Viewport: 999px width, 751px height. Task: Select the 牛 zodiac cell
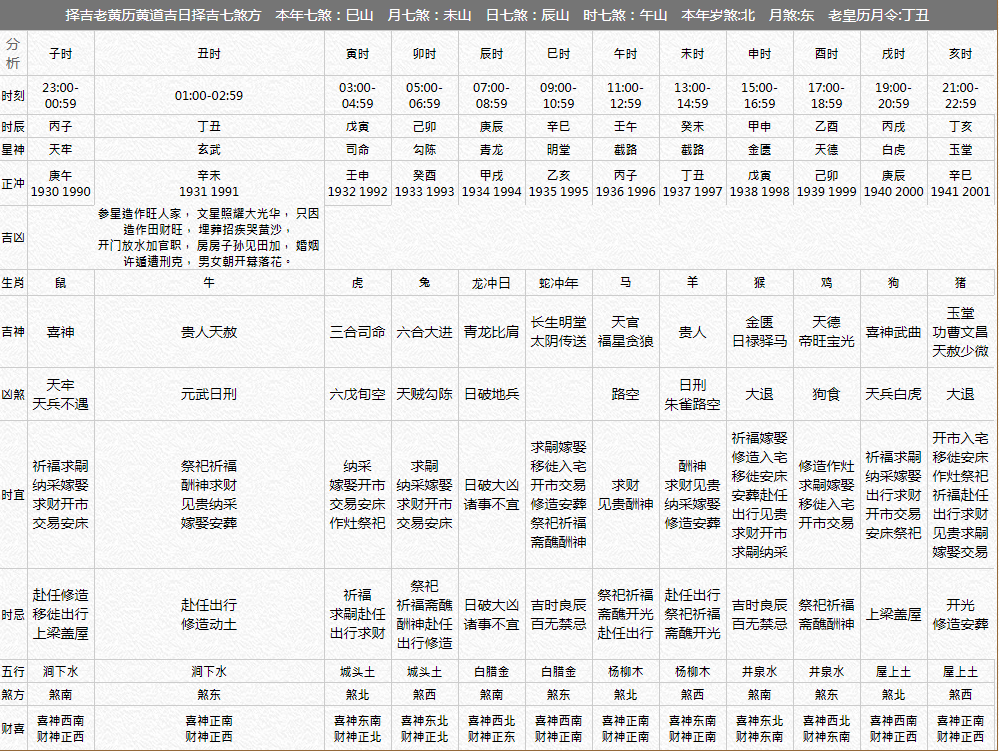[209, 283]
